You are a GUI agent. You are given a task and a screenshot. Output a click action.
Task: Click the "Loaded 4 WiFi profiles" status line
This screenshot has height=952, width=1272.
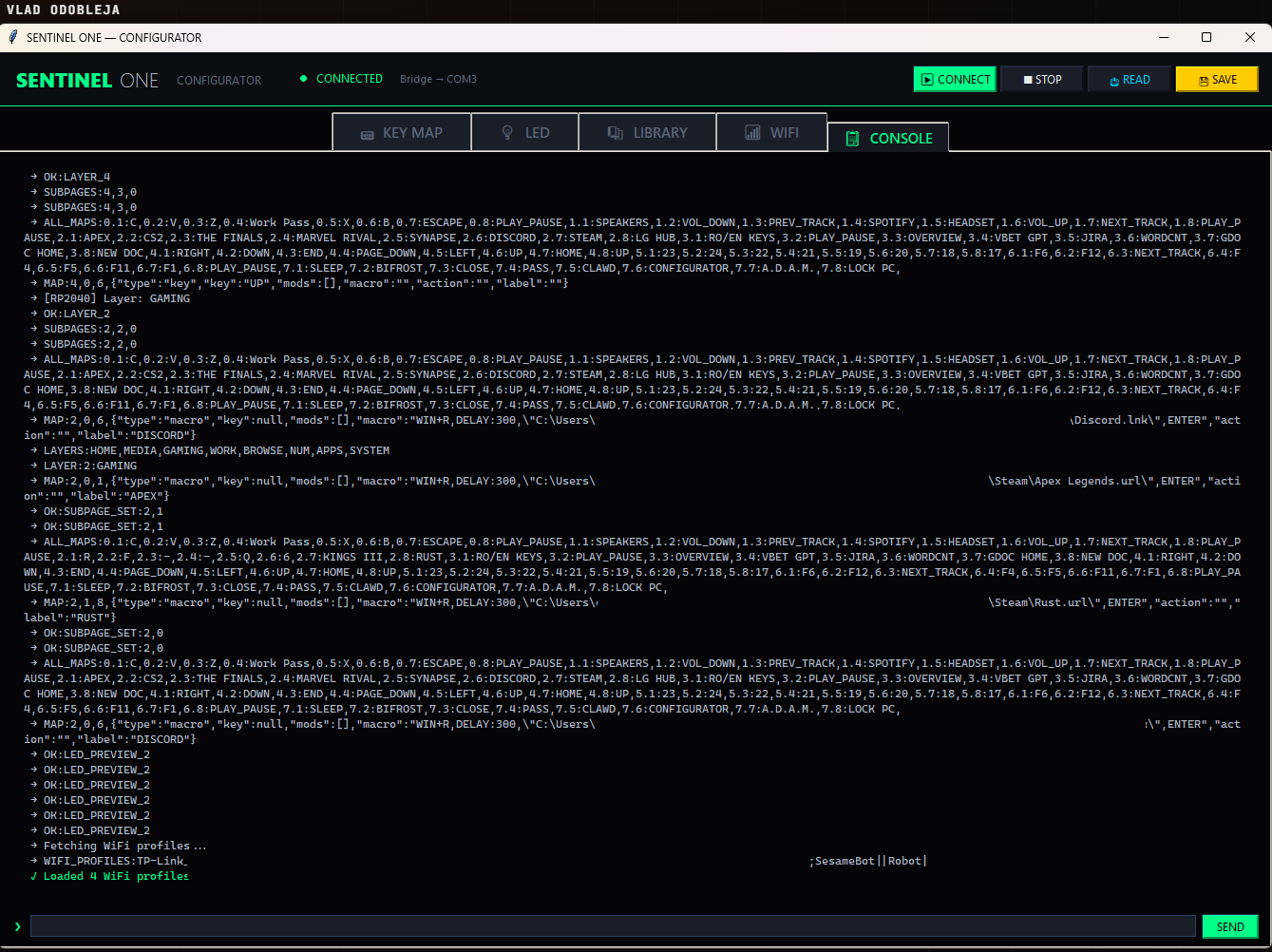[109, 876]
